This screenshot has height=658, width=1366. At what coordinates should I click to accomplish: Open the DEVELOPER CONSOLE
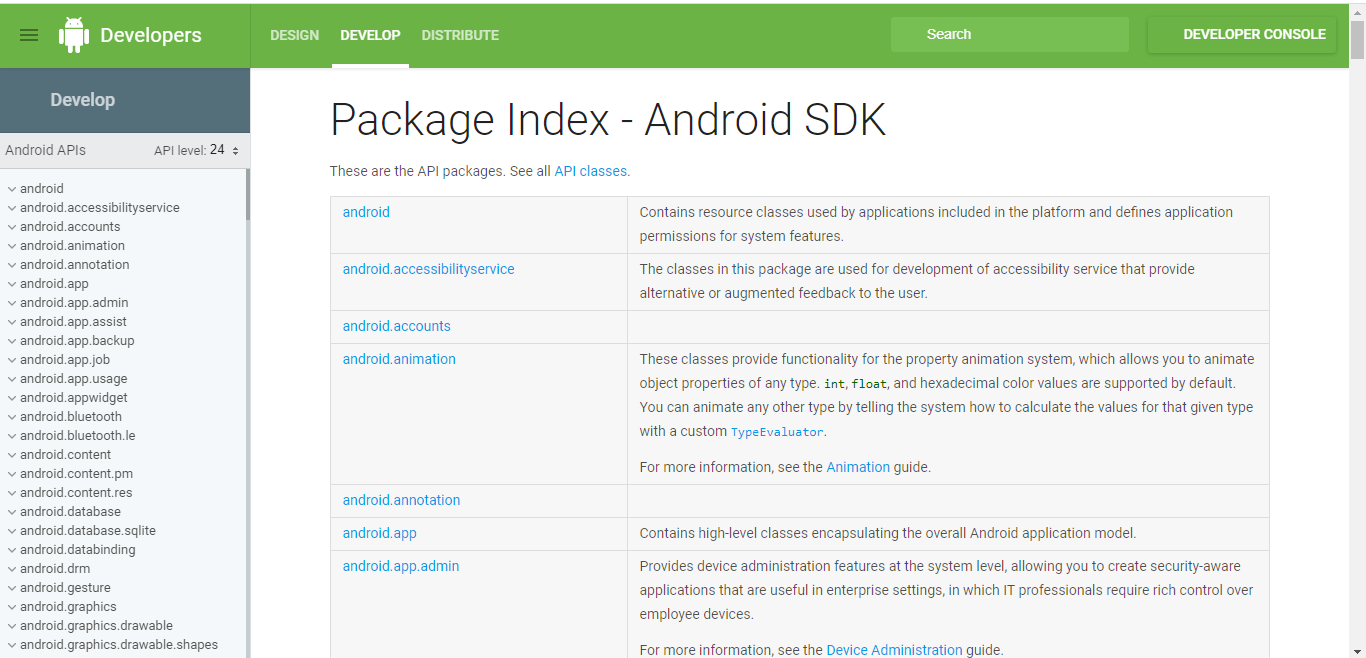click(x=1241, y=34)
